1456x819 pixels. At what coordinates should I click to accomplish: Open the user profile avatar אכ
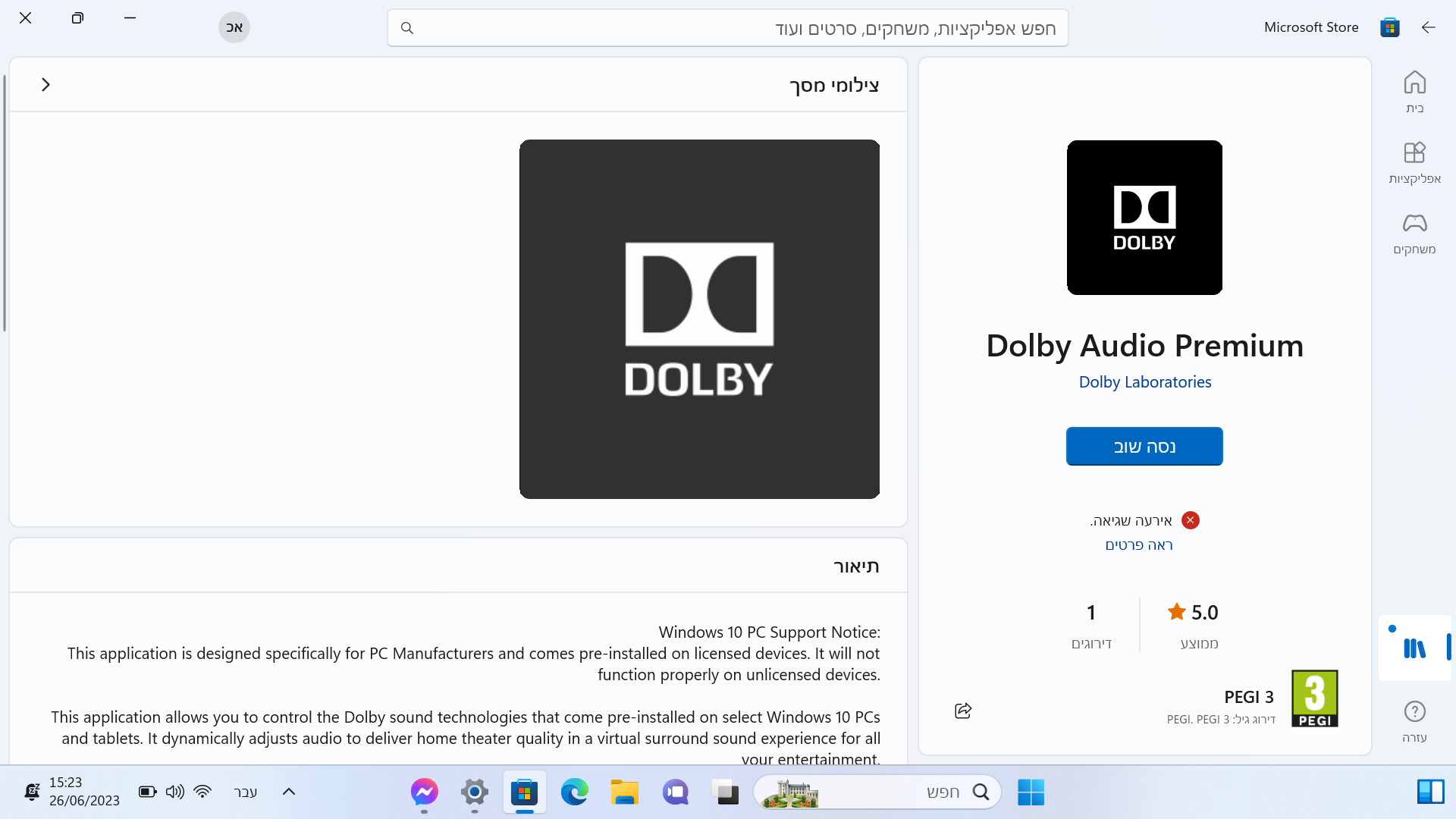(x=234, y=27)
